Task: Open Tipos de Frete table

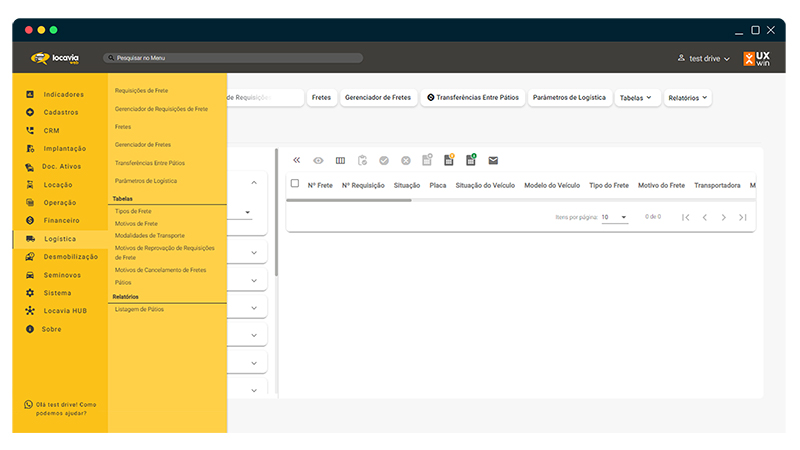Action: [x=133, y=211]
